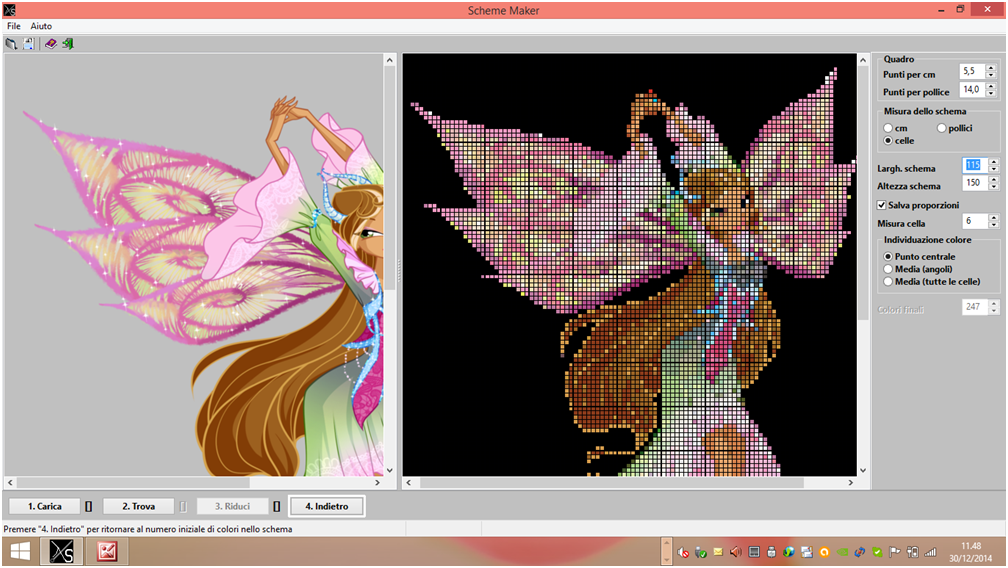Click the green exit door toolbar icon

click(68, 44)
